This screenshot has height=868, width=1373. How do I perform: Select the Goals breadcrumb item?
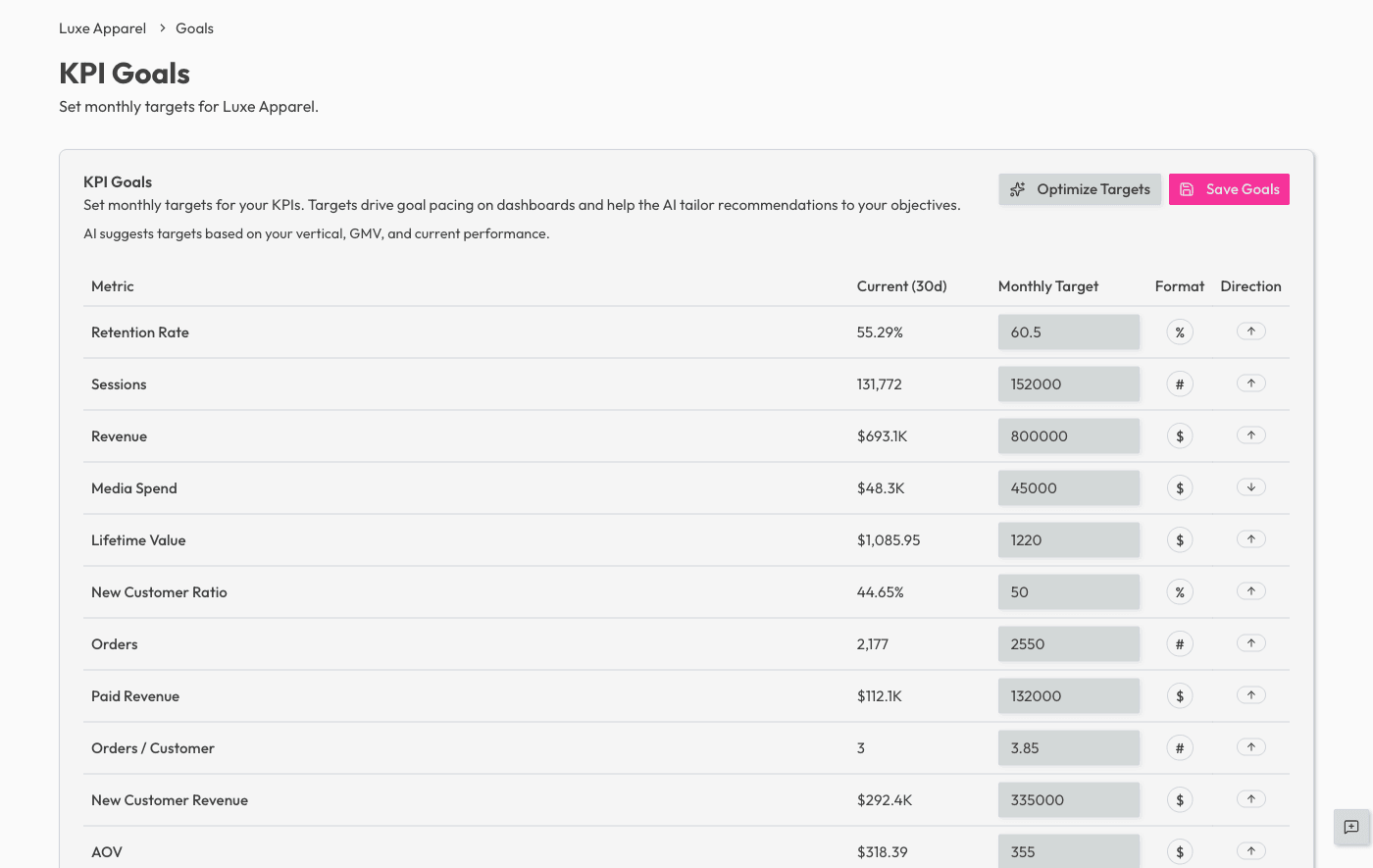point(193,27)
